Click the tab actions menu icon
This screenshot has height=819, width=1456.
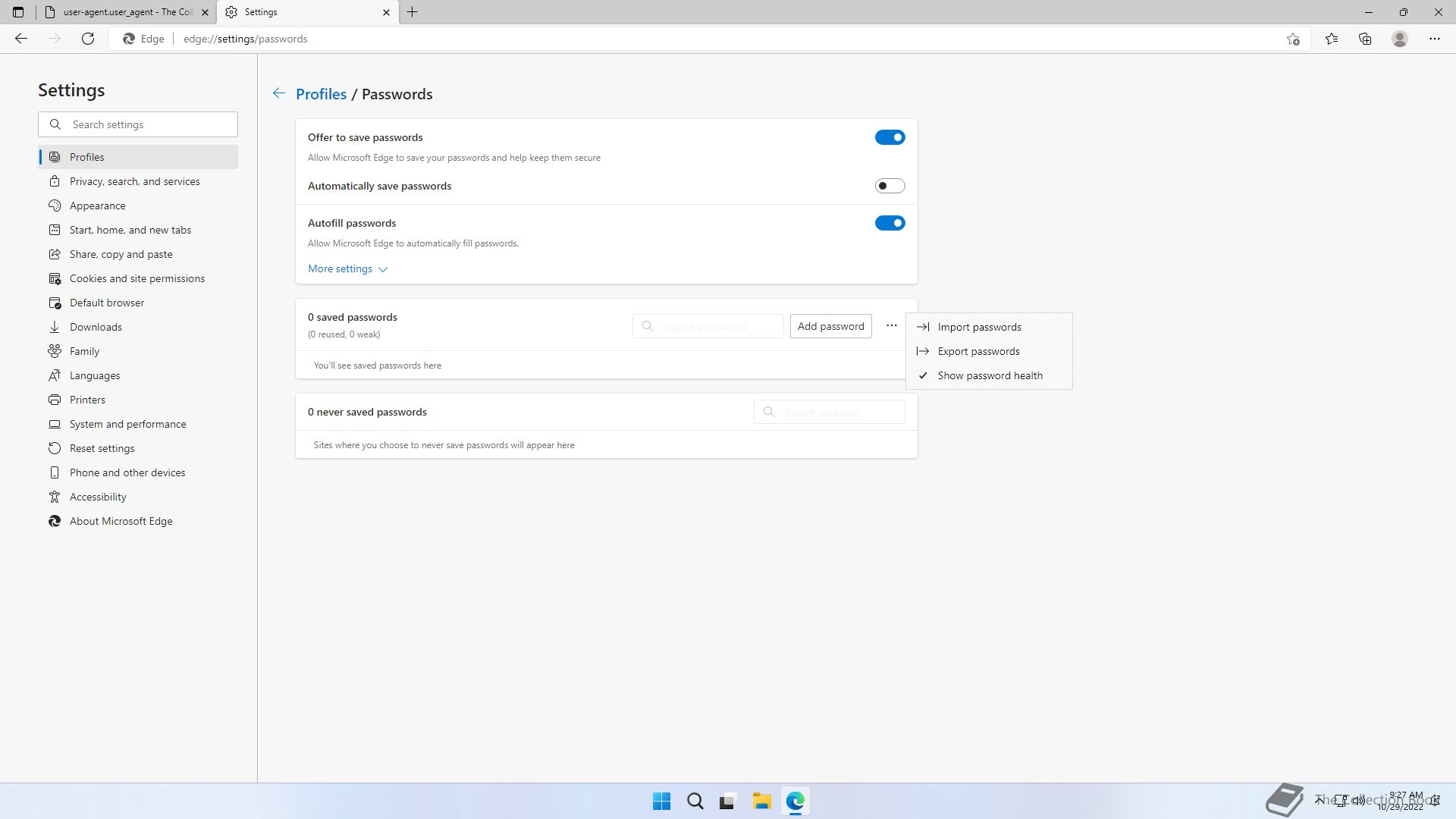click(18, 12)
